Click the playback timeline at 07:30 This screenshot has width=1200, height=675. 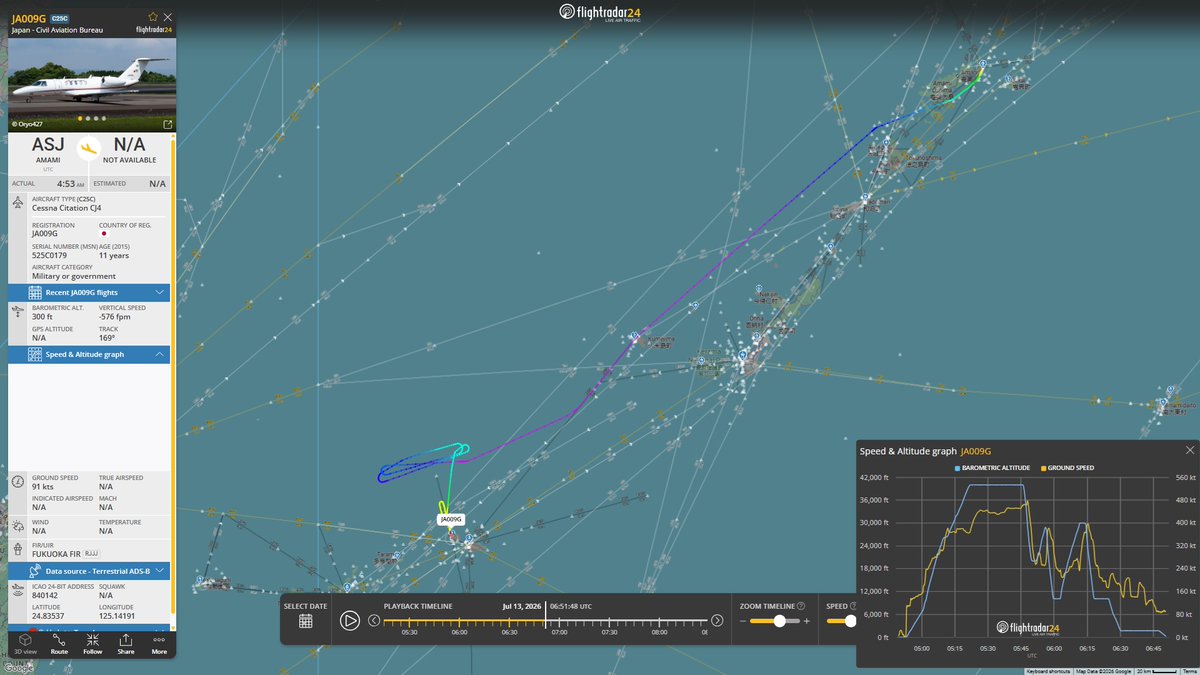point(609,622)
